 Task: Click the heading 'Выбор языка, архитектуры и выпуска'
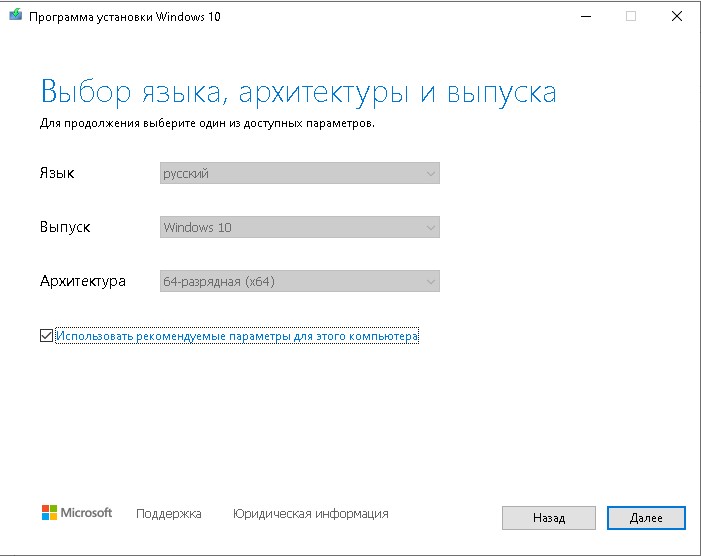pos(298,93)
